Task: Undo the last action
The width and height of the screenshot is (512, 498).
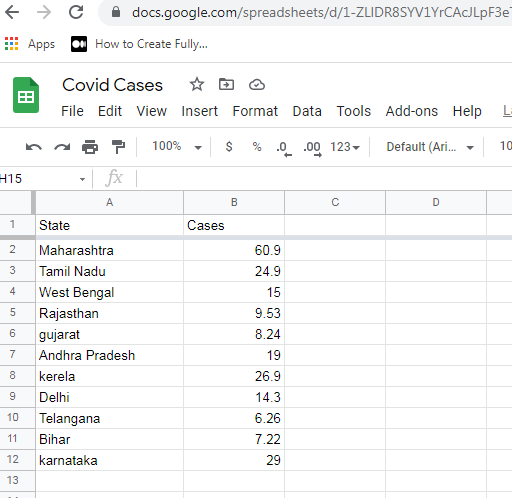Action: pyautogui.click(x=34, y=147)
